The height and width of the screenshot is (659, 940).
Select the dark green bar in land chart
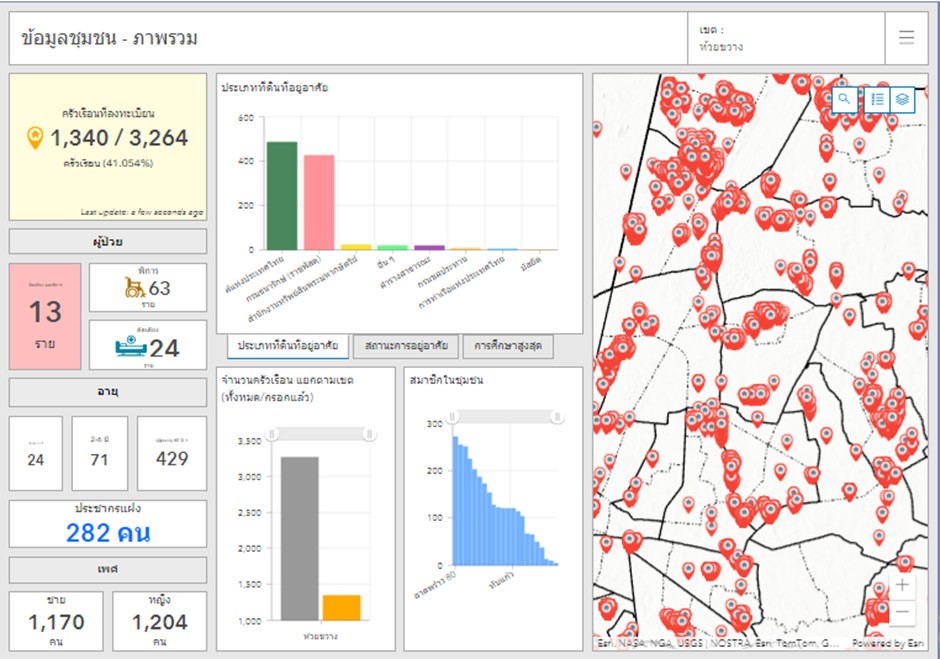(x=281, y=196)
